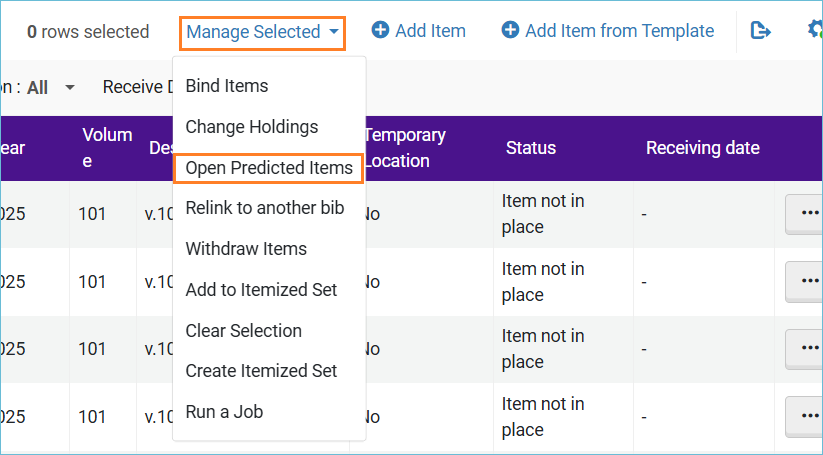
Task: Click volume 101 in first row
Action: (92, 214)
